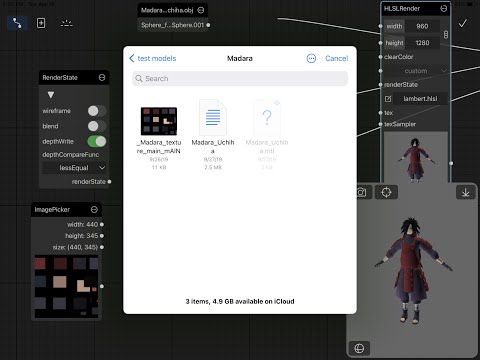480x360 pixels.
Task: Select the Madara_Uchiha.mtl file
Action: pos(267,135)
